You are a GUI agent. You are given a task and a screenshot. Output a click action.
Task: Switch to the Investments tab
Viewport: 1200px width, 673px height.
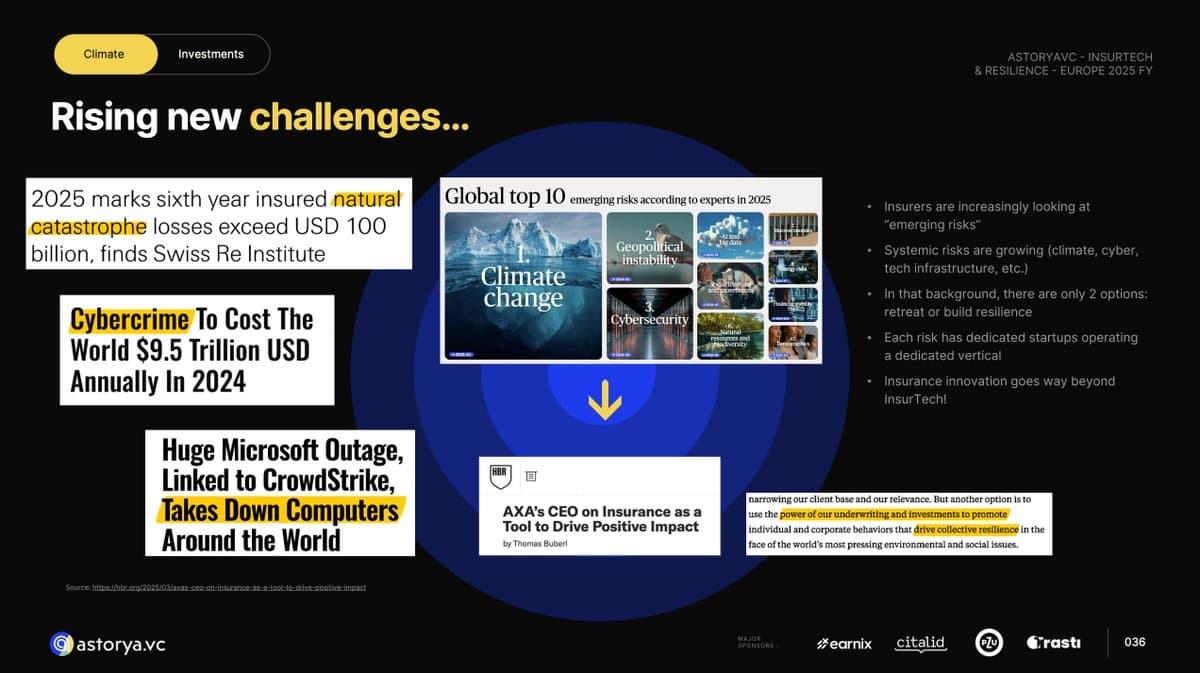pyautogui.click(x=210, y=54)
